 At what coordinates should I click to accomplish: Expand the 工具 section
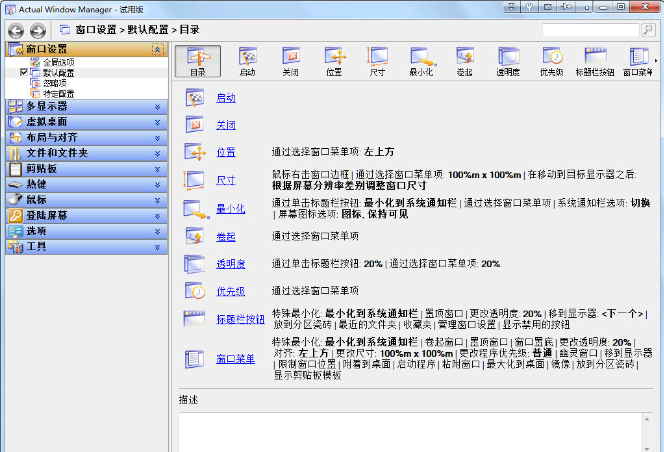pyautogui.click(x=87, y=247)
